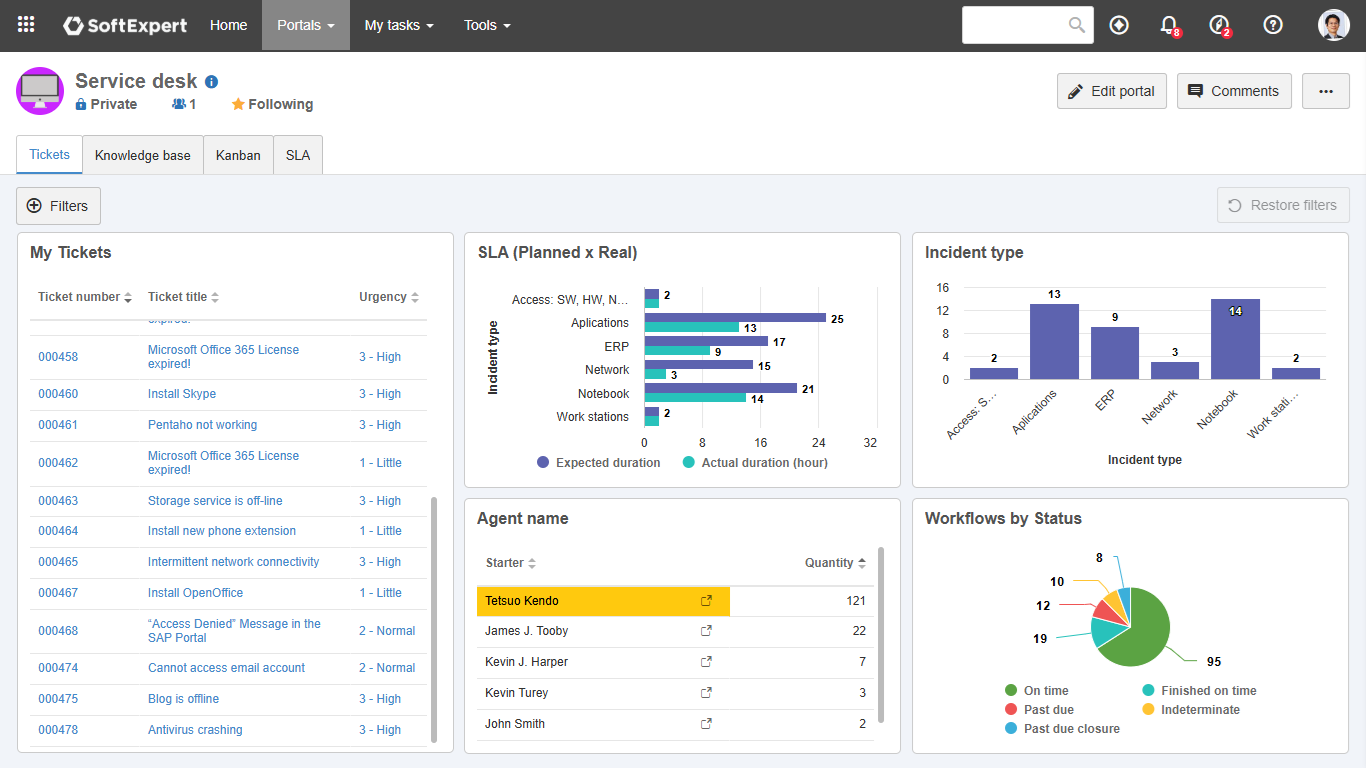
Task: Open the pending executions compass icon
Action: tap(1220, 25)
